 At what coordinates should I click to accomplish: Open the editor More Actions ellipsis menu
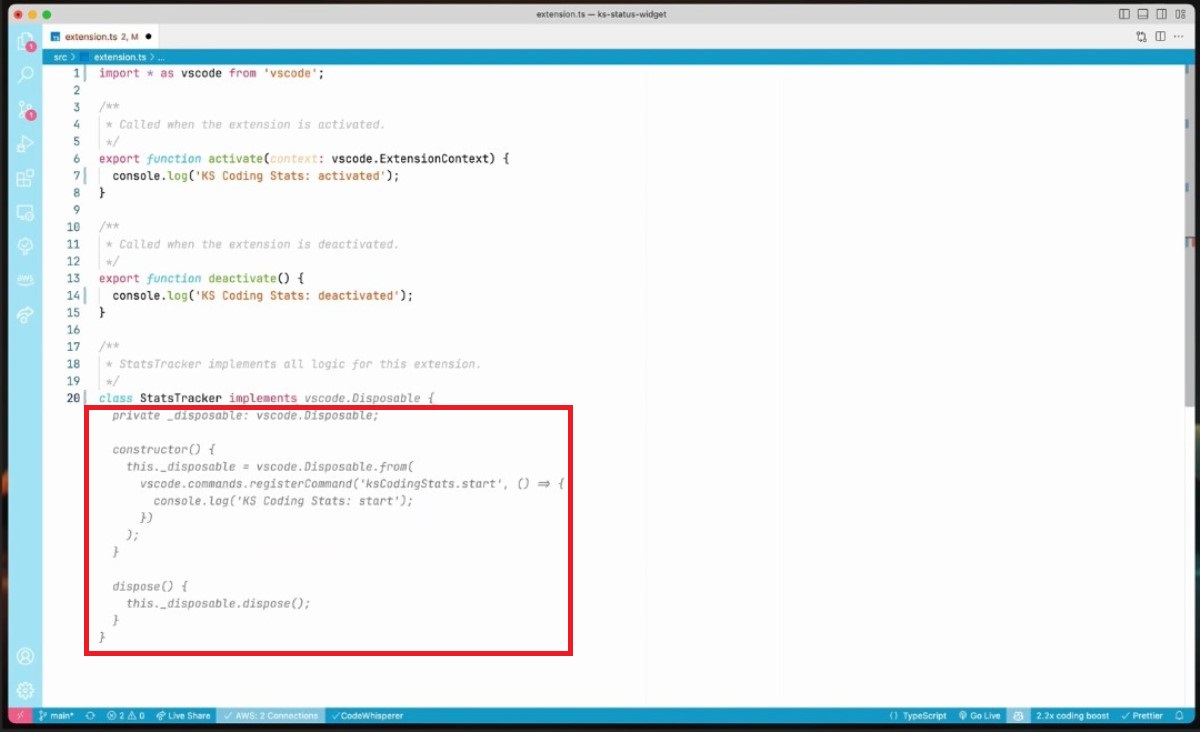(x=1179, y=37)
